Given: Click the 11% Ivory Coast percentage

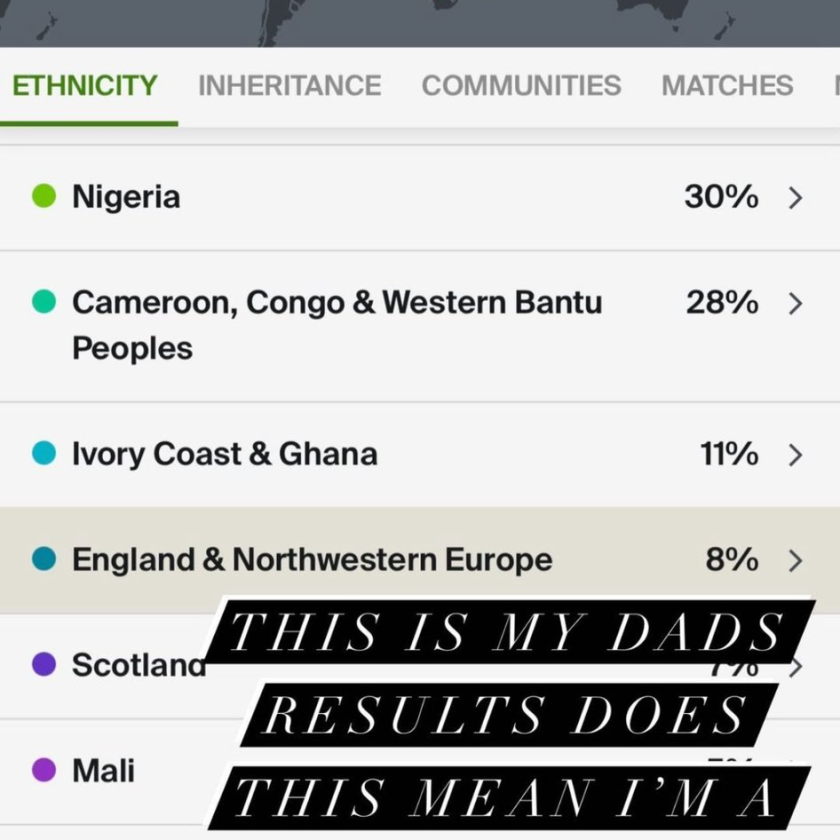Looking at the screenshot, I should tap(729, 454).
